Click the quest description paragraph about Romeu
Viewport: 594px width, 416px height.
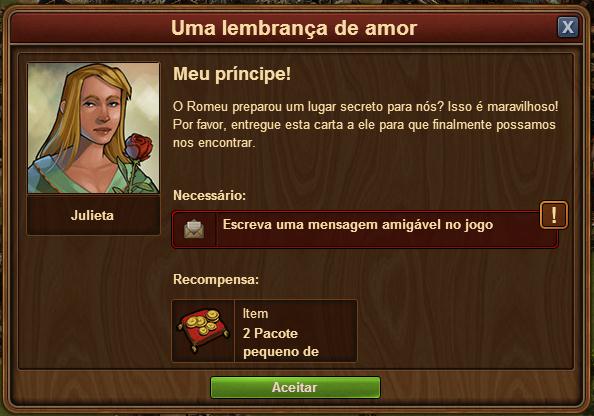[365, 125]
